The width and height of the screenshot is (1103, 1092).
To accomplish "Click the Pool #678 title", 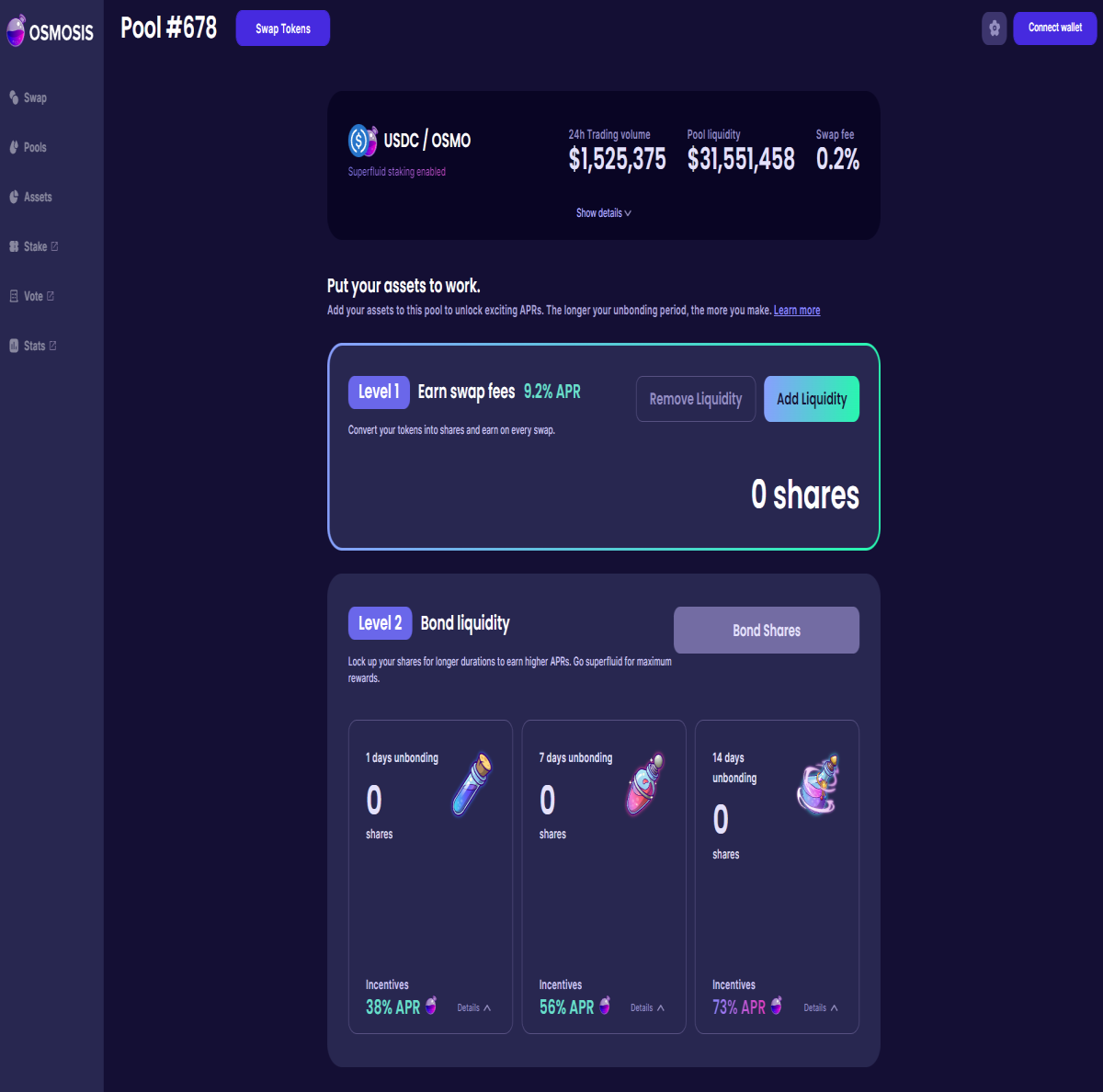I will [169, 28].
